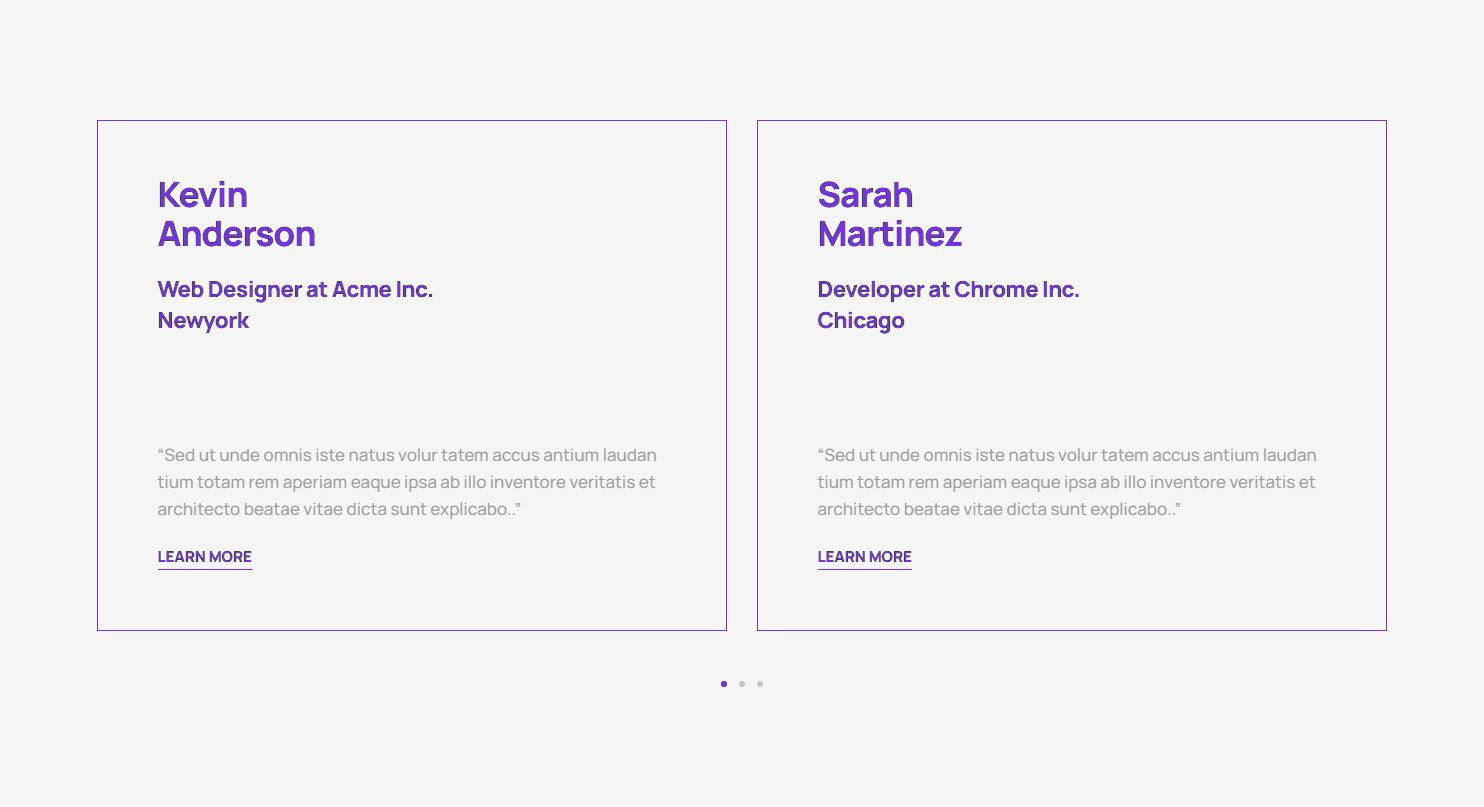1484x807 pixels.
Task: Click the 'Newyork' location text
Action: 203,321
